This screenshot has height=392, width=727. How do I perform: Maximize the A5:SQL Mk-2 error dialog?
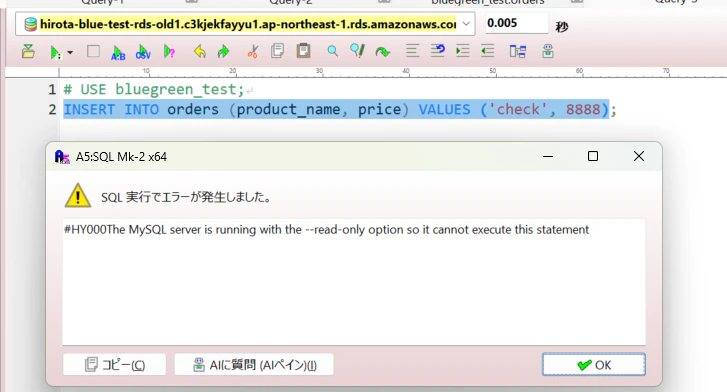593,156
